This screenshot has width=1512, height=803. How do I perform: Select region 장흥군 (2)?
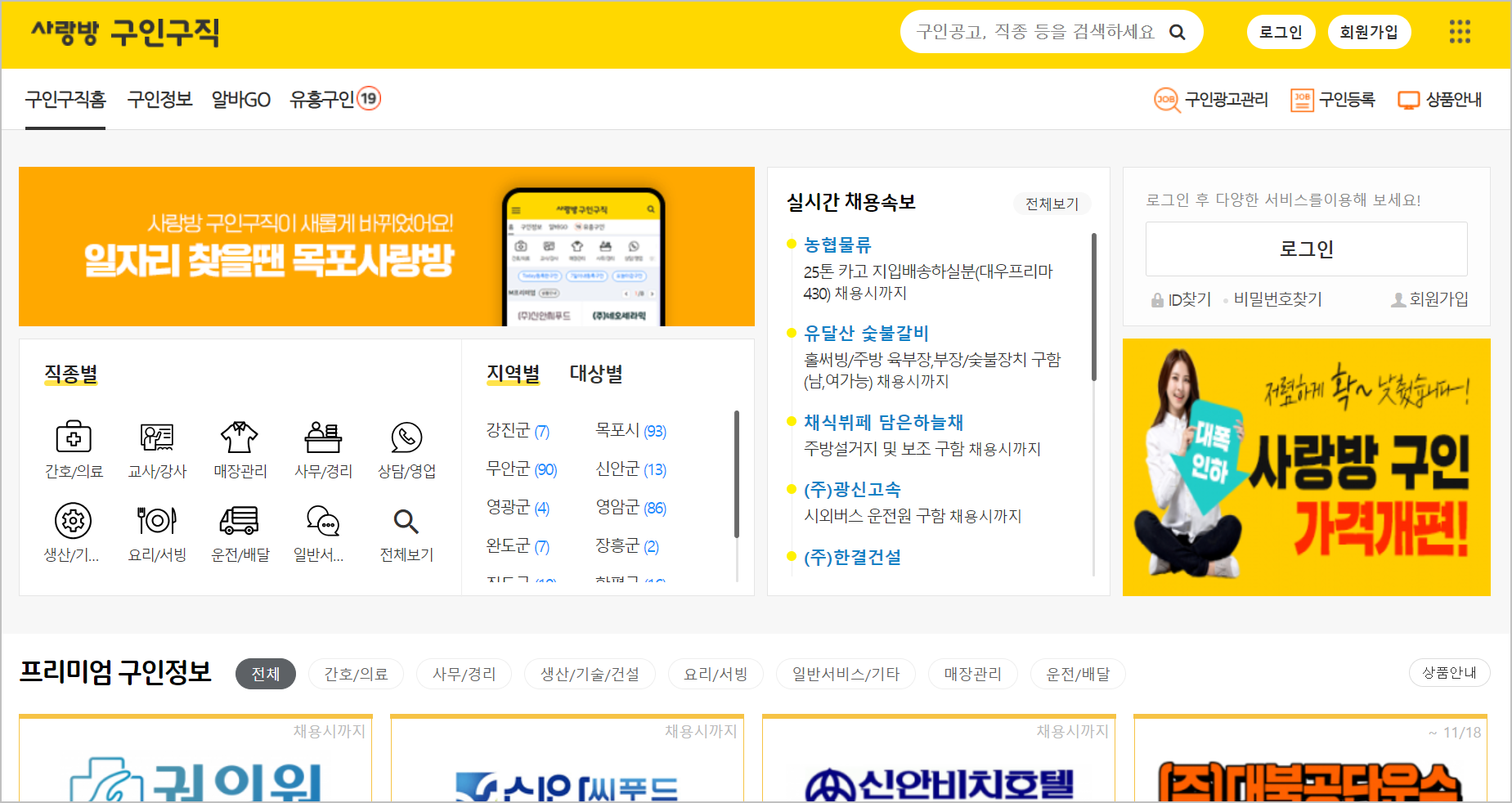(x=627, y=545)
